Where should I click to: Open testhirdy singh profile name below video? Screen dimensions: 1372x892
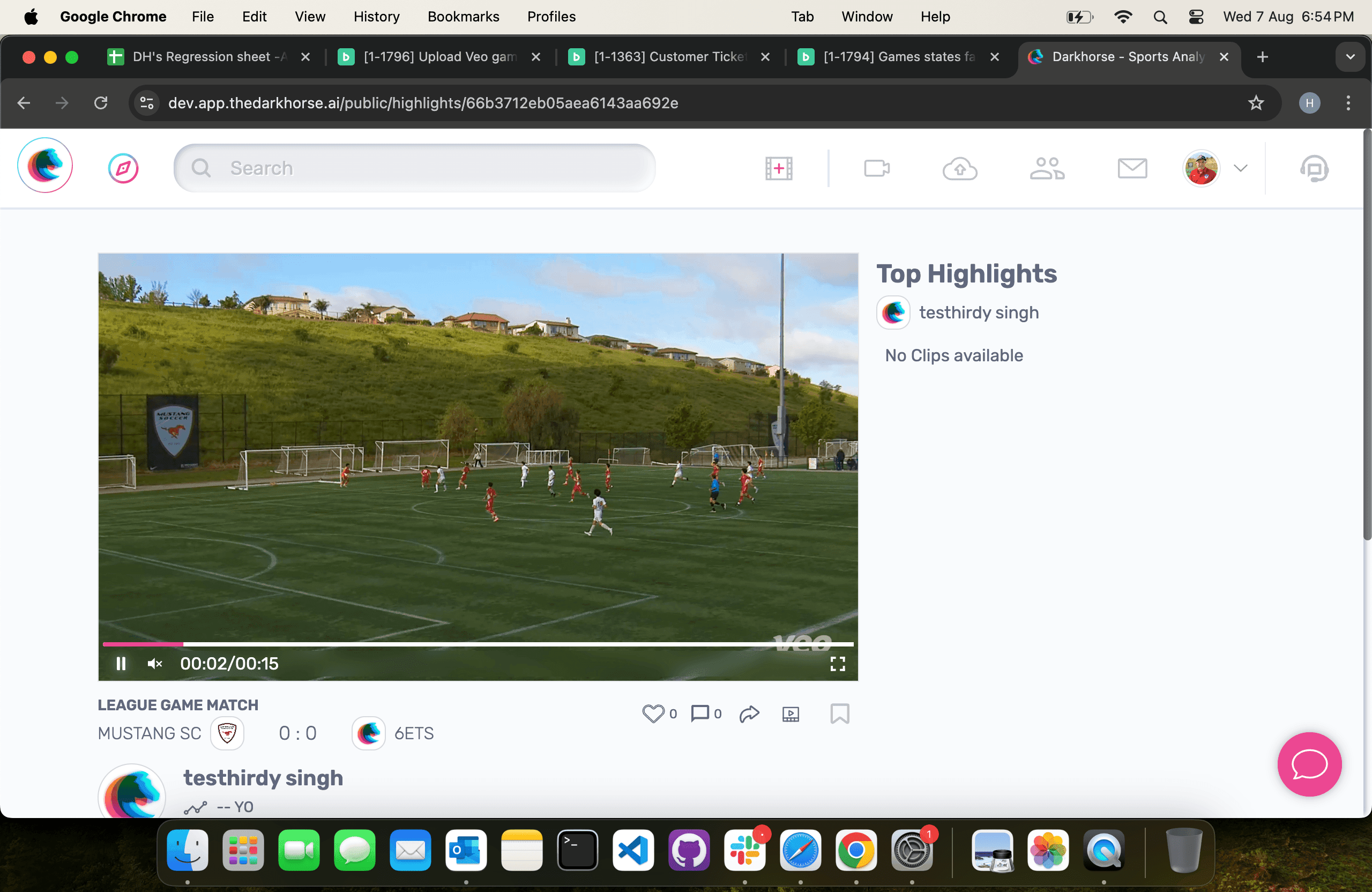tap(263, 778)
